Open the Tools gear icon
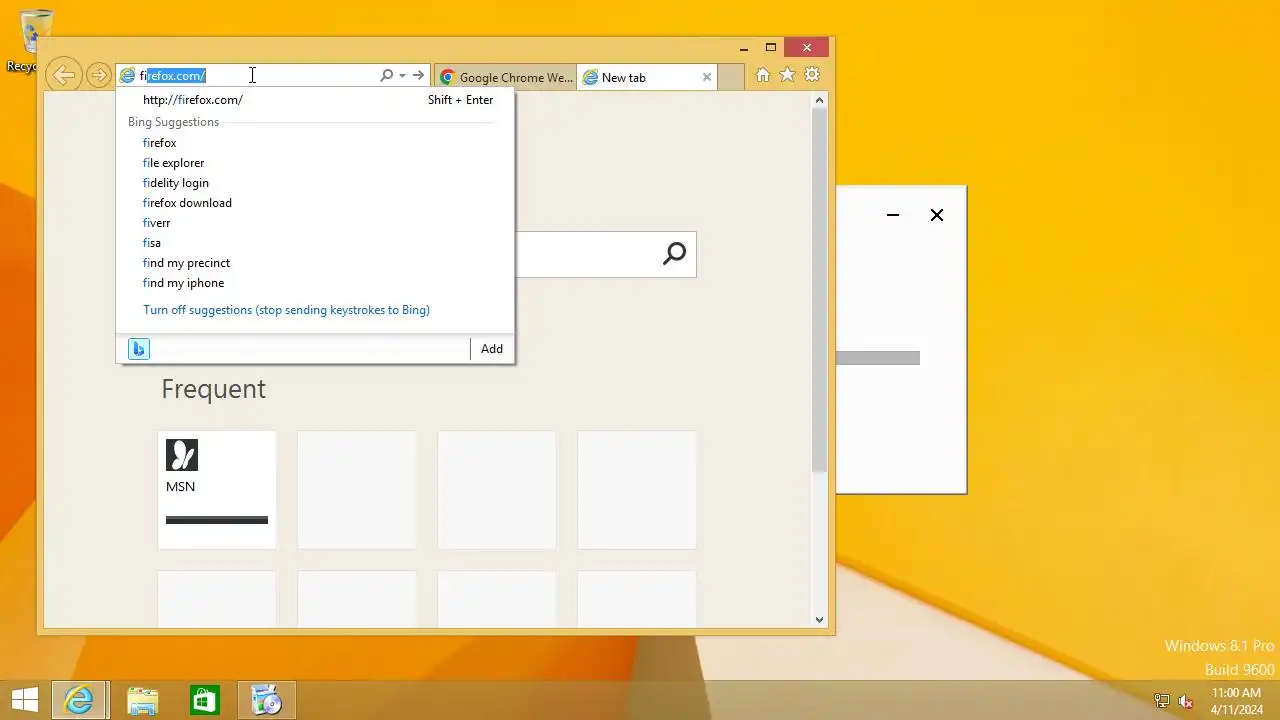Image resolution: width=1280 pixels, height=720 pixels. pyautogui.click(x=812, y=75)
